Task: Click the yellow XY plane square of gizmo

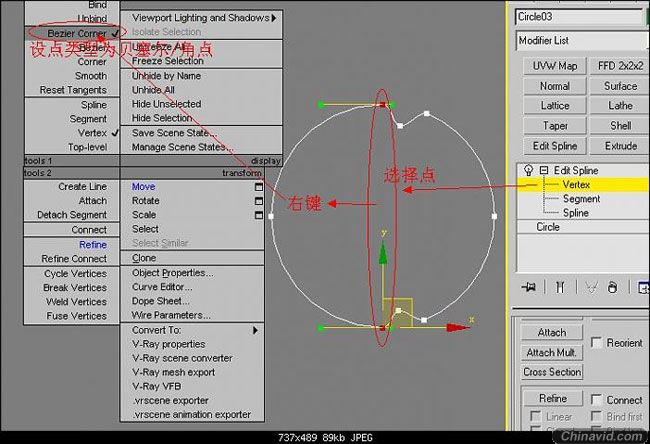Action: [397, 313]
